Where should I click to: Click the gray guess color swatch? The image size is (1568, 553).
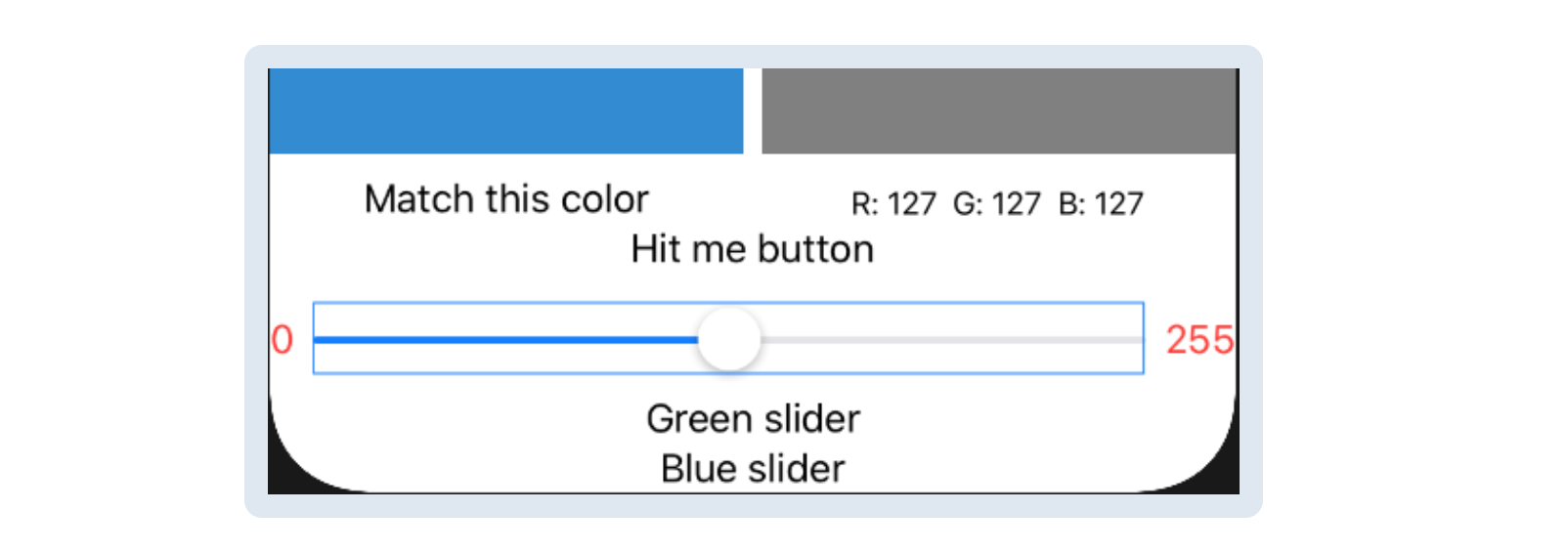[x=999, y=110]
